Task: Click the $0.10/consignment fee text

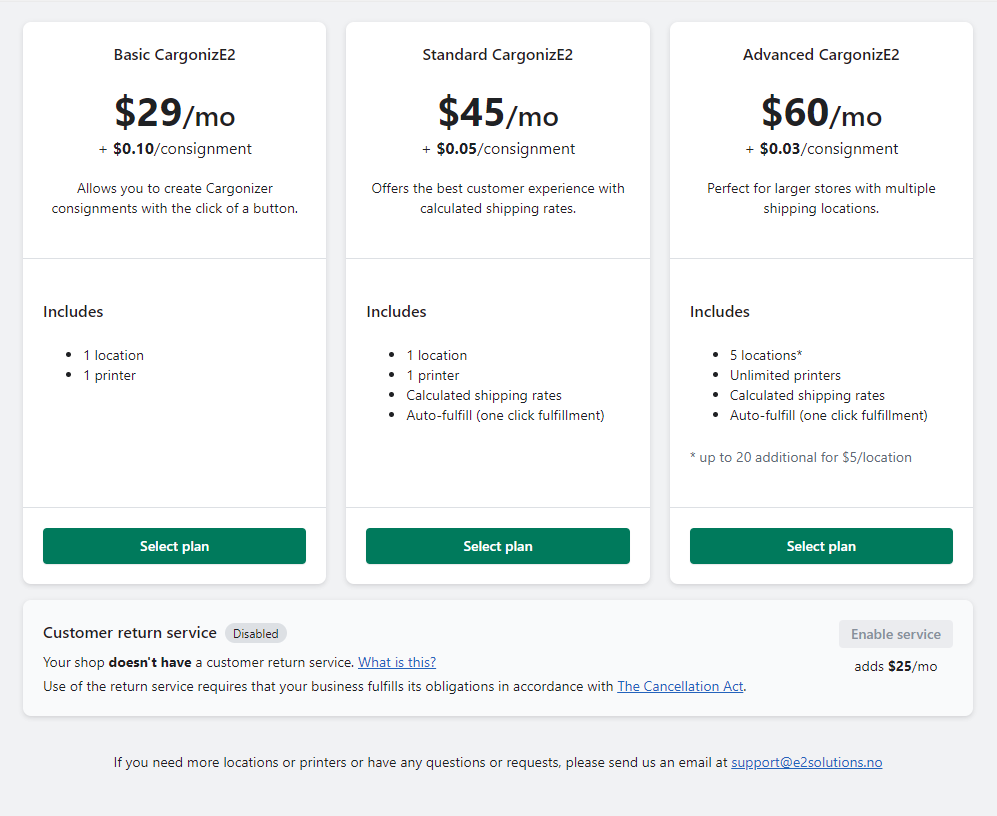Action: [182, 149]
